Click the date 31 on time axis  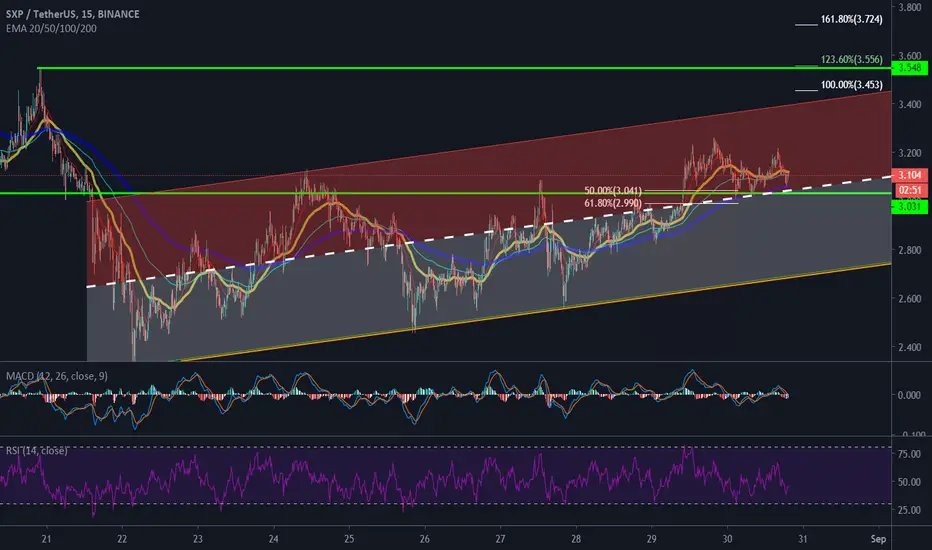[x=803, y=539]
